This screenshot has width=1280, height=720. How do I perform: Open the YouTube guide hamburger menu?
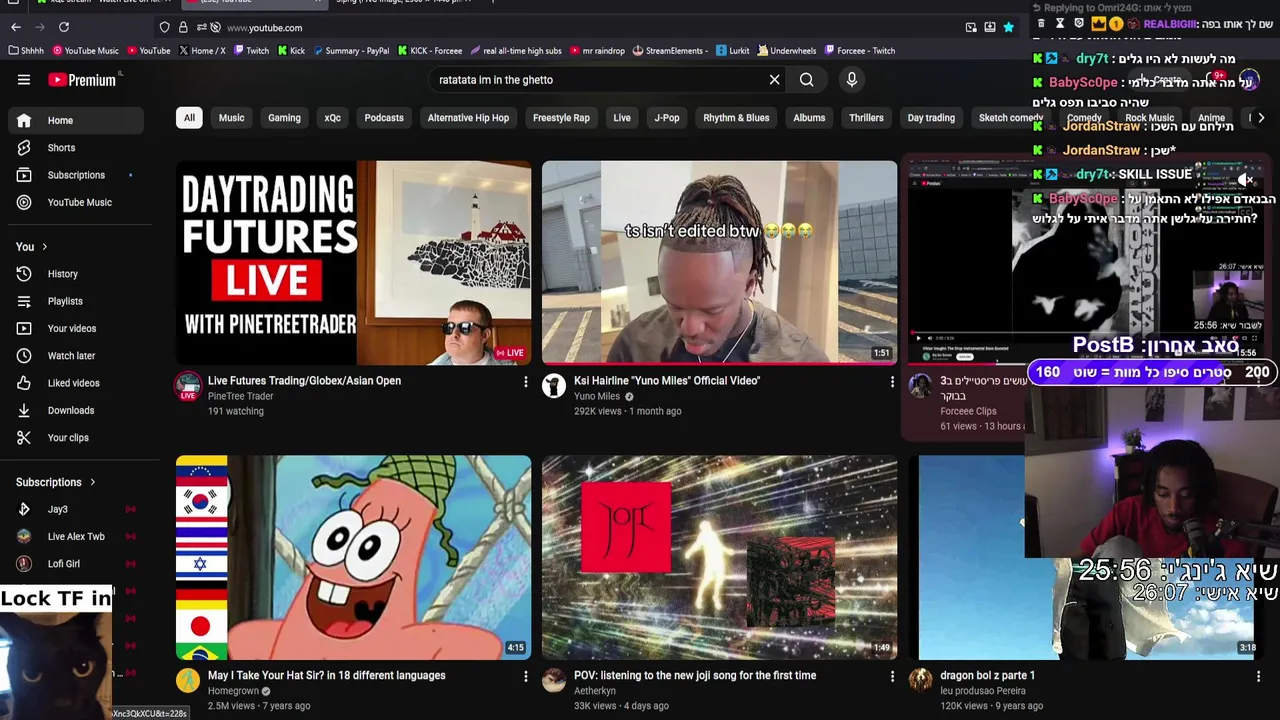(x=24, y=80)
